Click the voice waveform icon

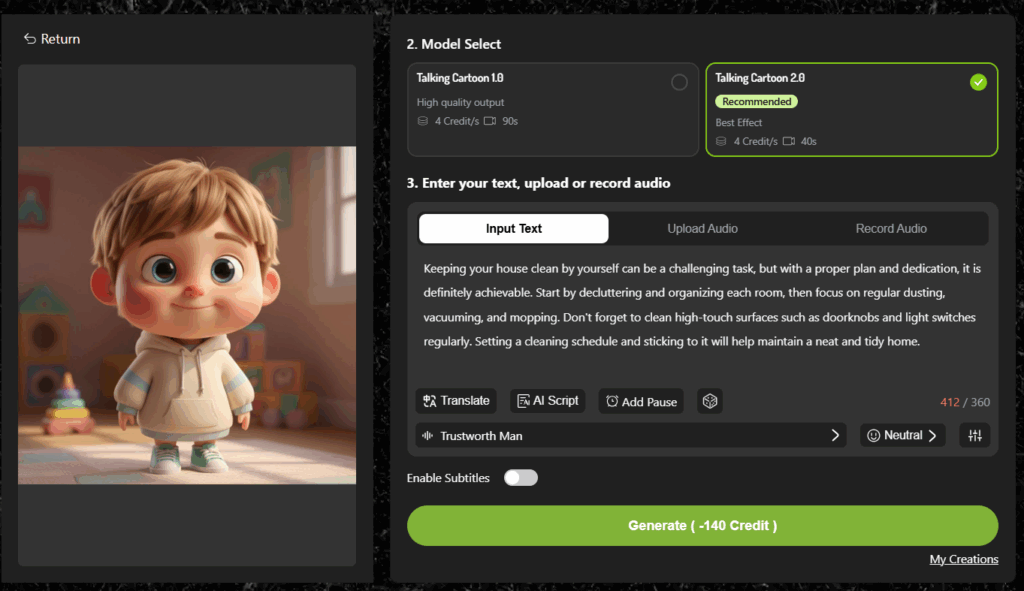(428, 436)
